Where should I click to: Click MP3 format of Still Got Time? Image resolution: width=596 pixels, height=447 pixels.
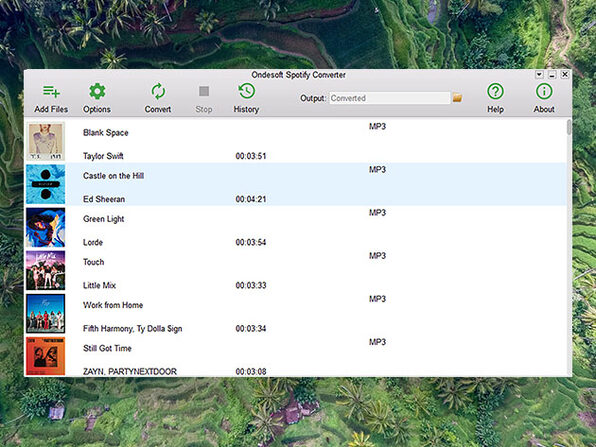pos(377,342)
